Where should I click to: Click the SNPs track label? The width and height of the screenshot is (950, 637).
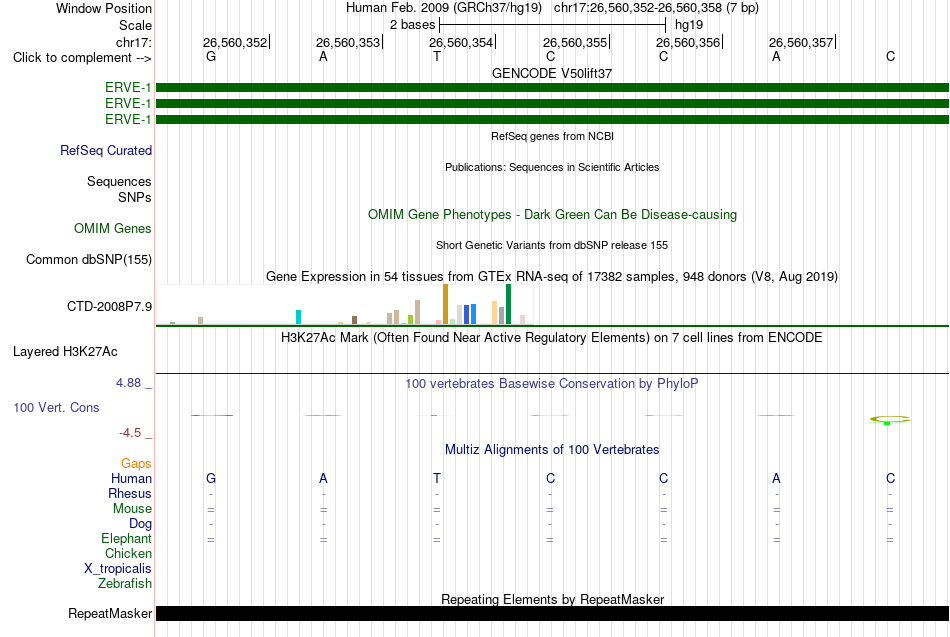[135, 197]
